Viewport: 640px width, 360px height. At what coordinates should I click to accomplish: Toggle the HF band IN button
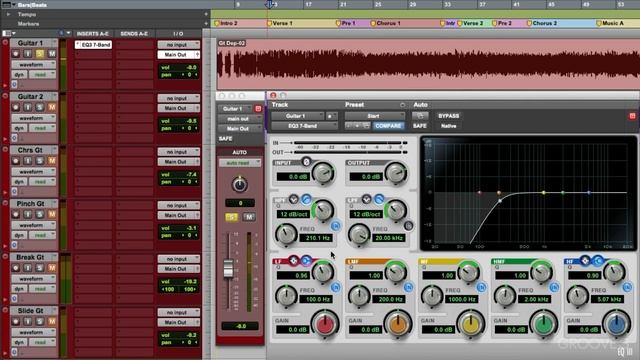627,287
